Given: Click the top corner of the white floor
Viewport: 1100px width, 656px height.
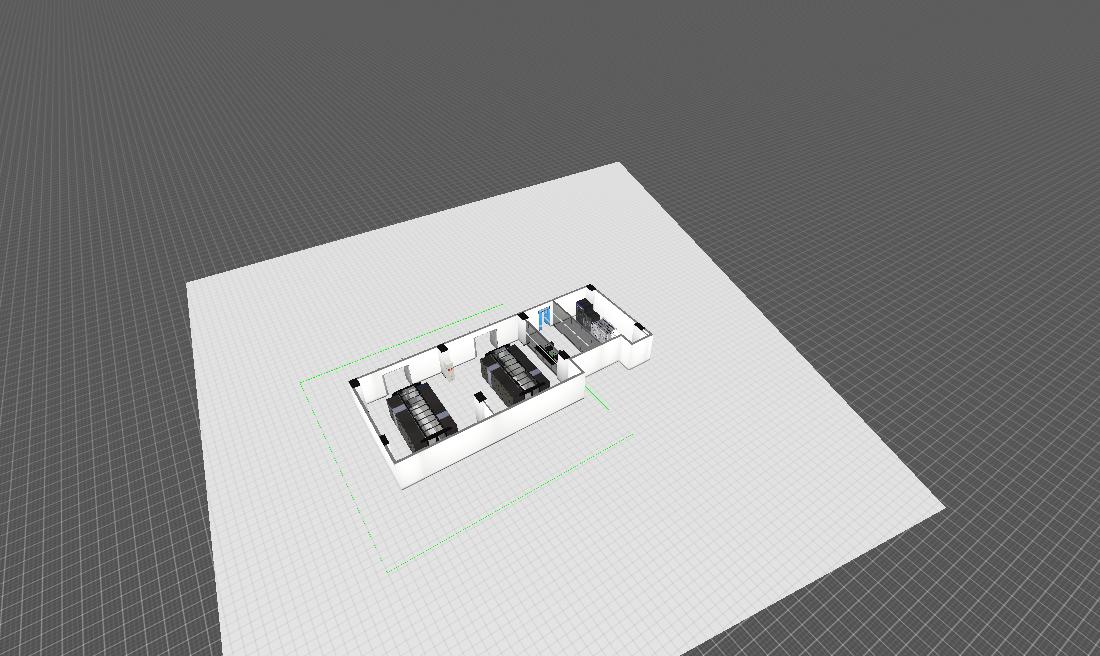Looking at the screenshot, I should click(x=621, y=164).
